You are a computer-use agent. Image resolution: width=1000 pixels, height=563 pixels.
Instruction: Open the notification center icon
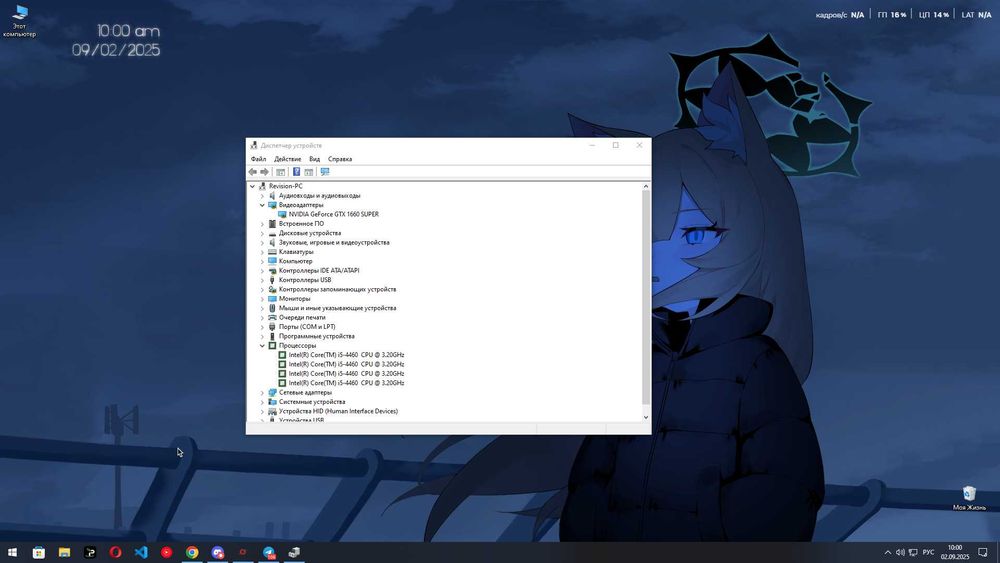[x=983, y=552]
